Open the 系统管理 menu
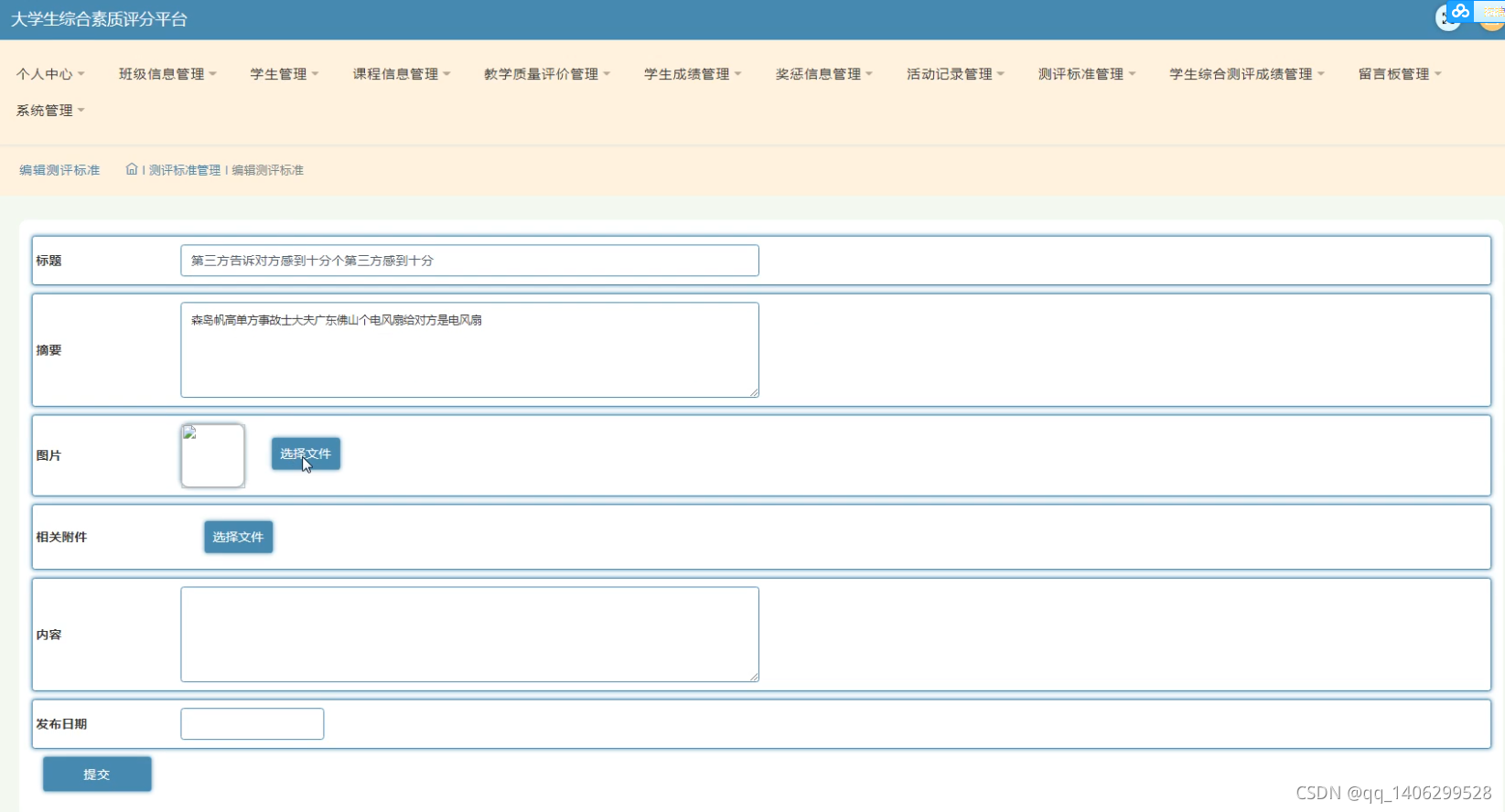Viewport: 1505px width, 812px height. pos(50,111)
